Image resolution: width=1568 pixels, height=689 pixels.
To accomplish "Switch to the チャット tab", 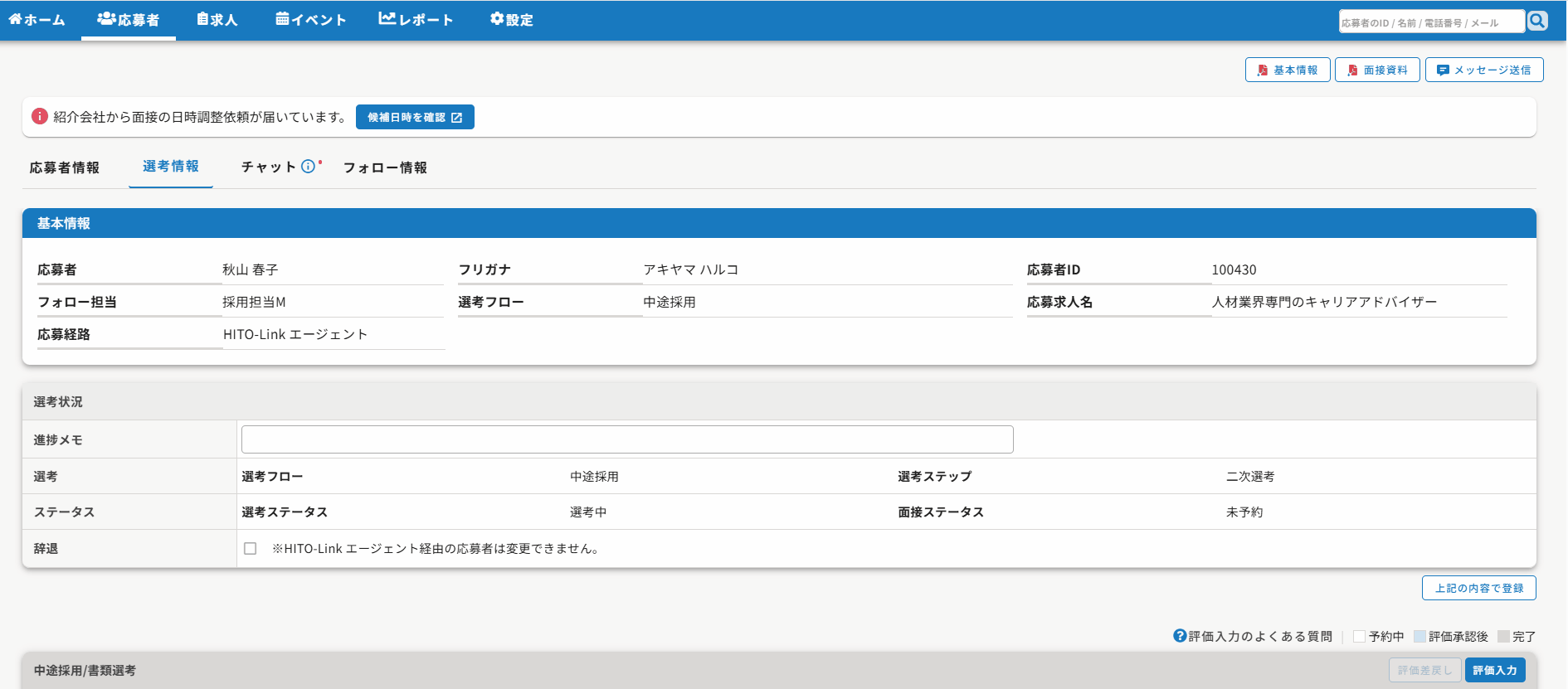I will 268,167.
